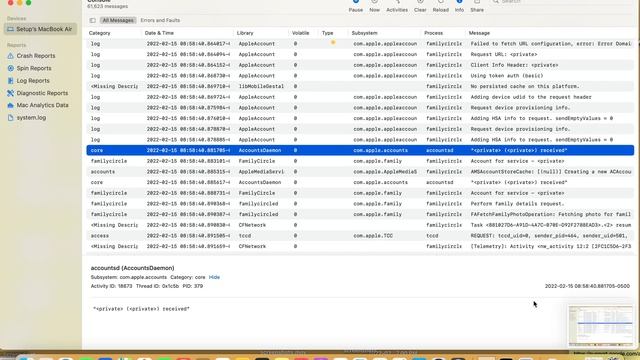The image size is (640, 360).
Task: Click the Diagnostic Reports tools icon
Action: tap(11, 93)
